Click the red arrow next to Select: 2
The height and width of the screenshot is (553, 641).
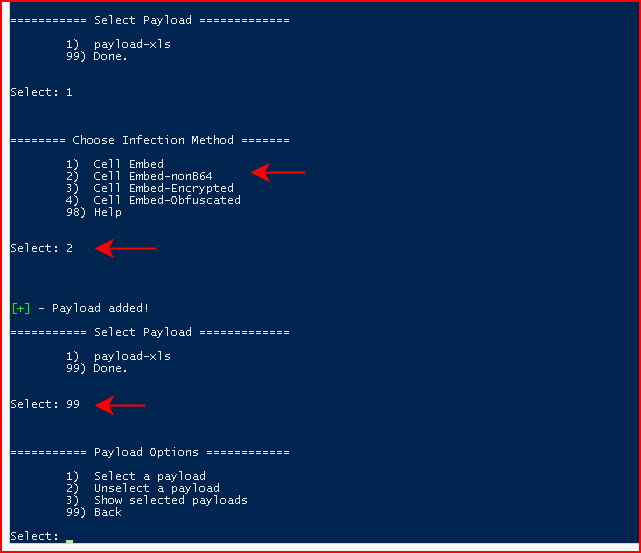click(x=126, y=249)
